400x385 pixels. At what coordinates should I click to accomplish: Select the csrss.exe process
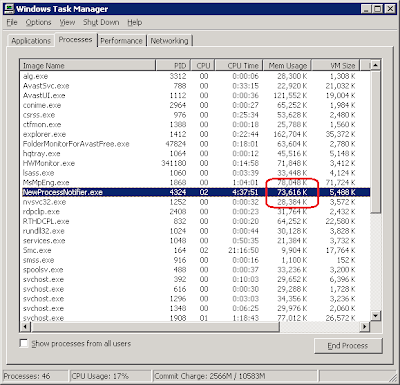(195, 115)
